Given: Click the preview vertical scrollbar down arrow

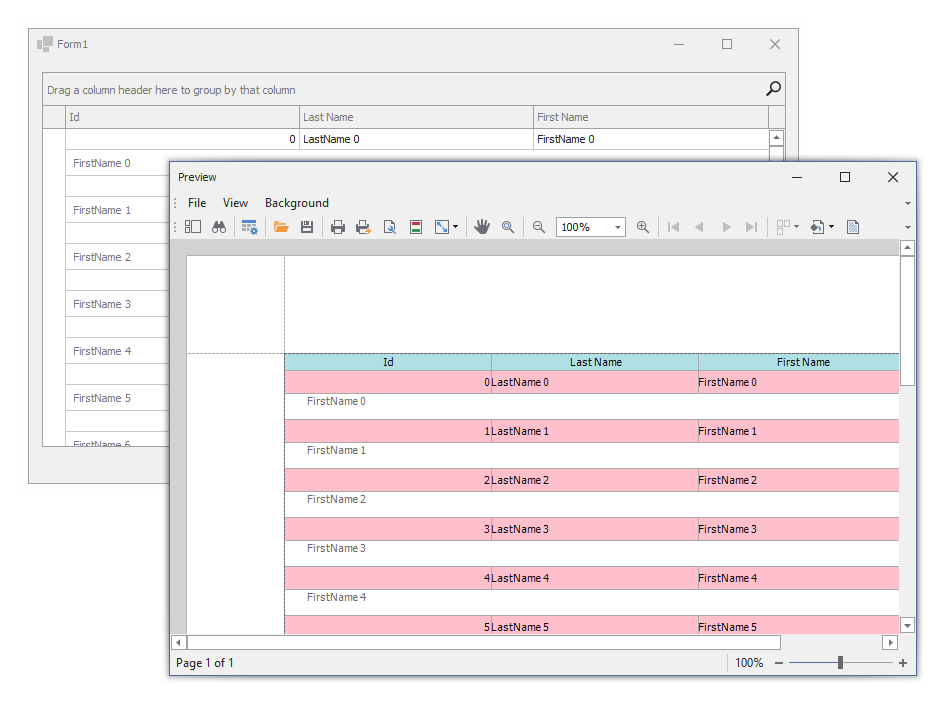Looking at the screenshot, I should tap(907, 626).
